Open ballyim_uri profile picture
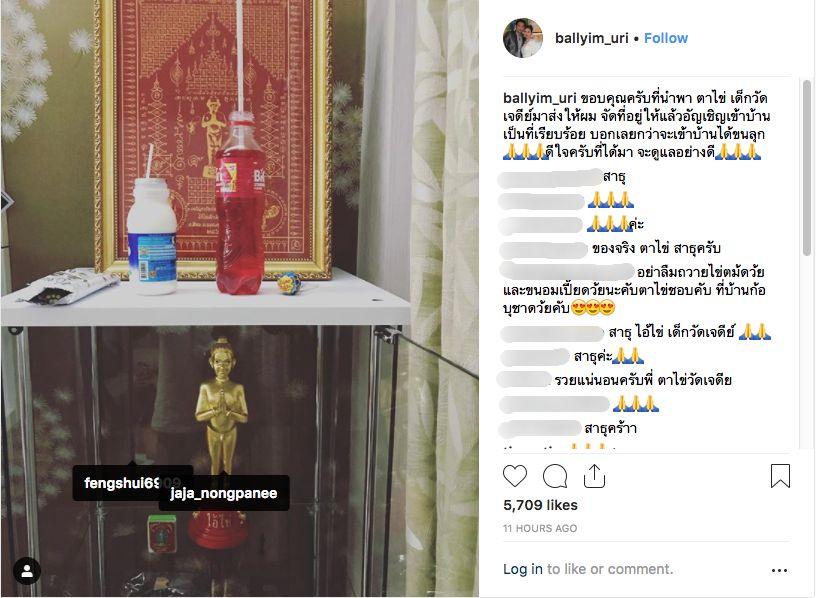Viewport: 816px width, 598px height. [x=522, y=38]
